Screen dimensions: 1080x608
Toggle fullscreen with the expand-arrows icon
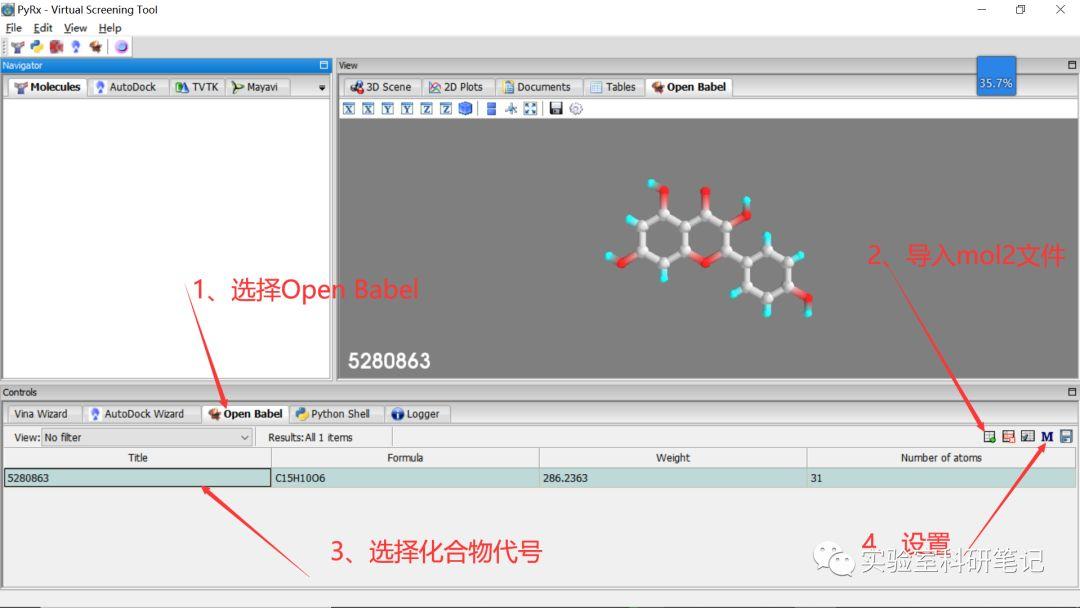coord(528,108)
